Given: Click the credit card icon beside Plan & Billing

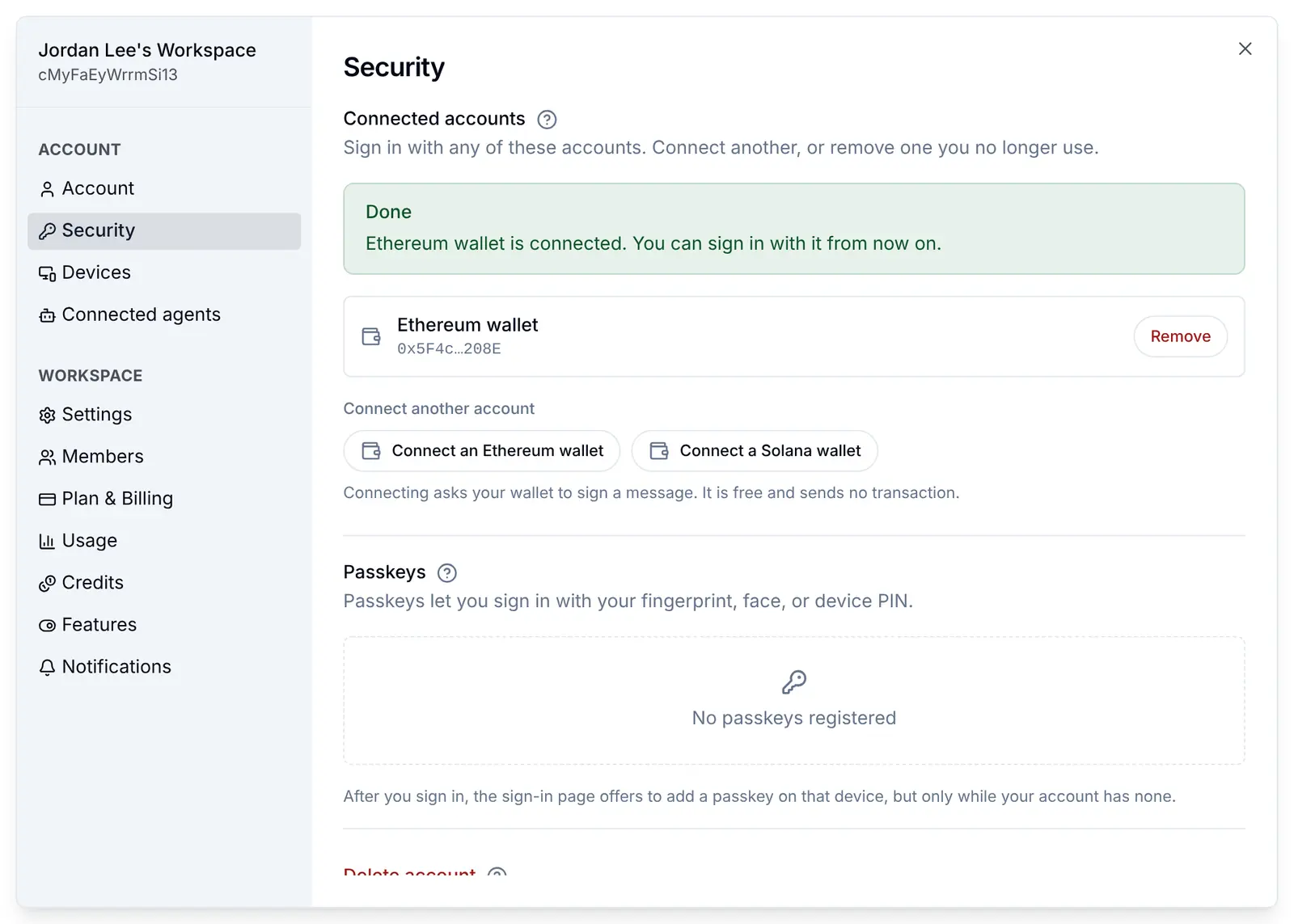Looking at the screenshot, I should [x=47, y=499].
